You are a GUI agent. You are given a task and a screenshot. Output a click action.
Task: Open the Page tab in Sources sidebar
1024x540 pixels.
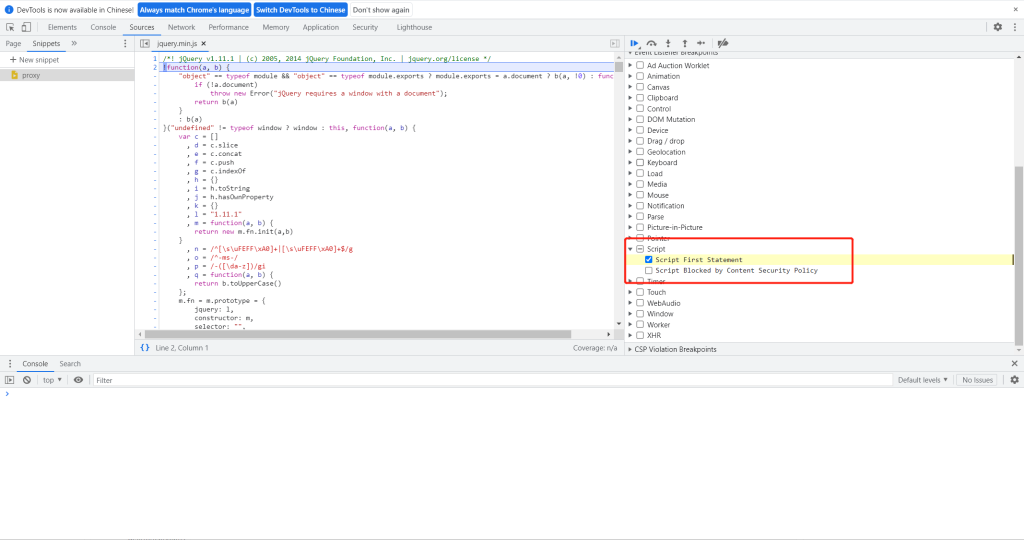pyautogui.click(x=13, y=44)
